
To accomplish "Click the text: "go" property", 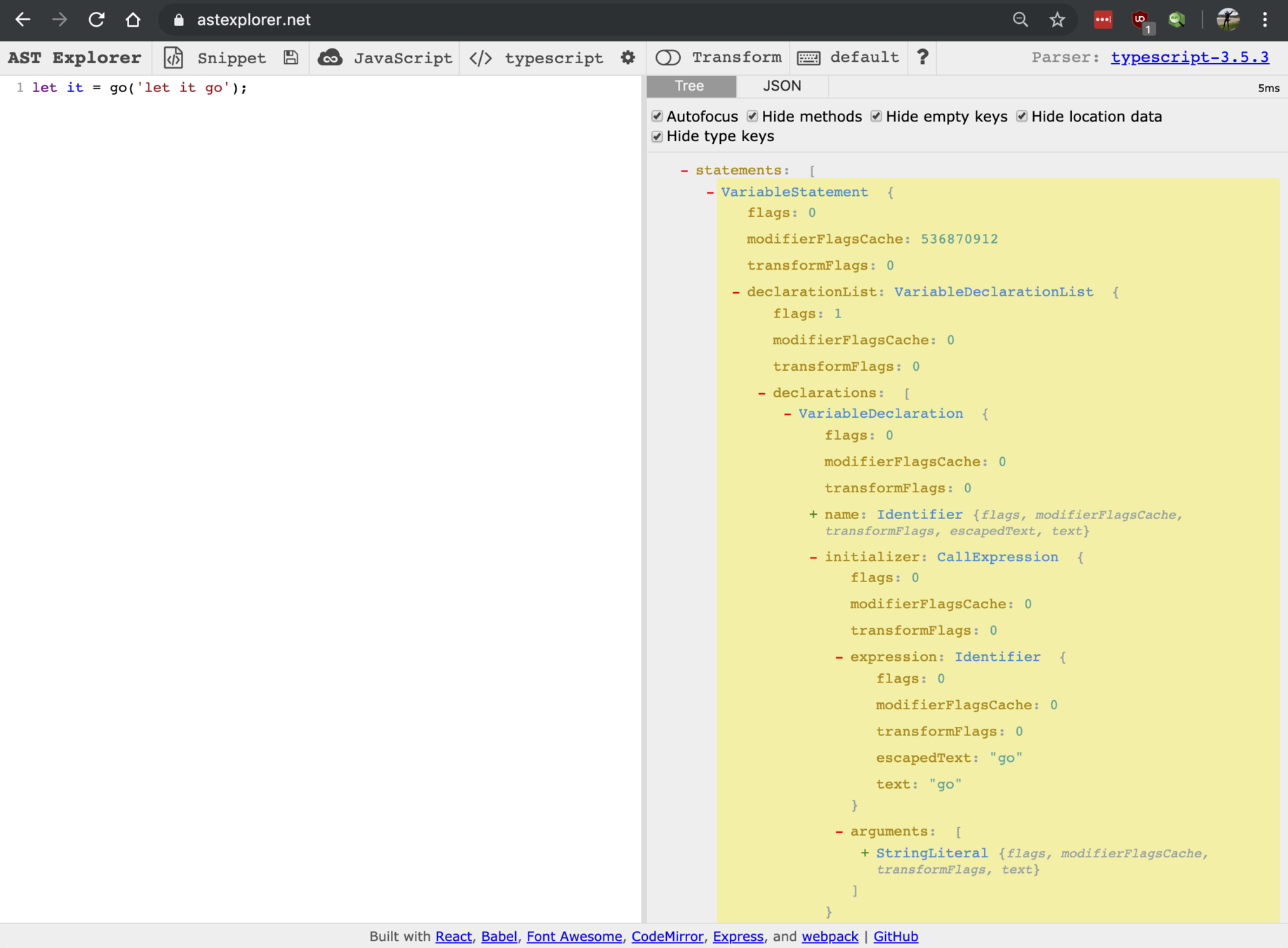I will pyautogui.click(x=918, y=784).
